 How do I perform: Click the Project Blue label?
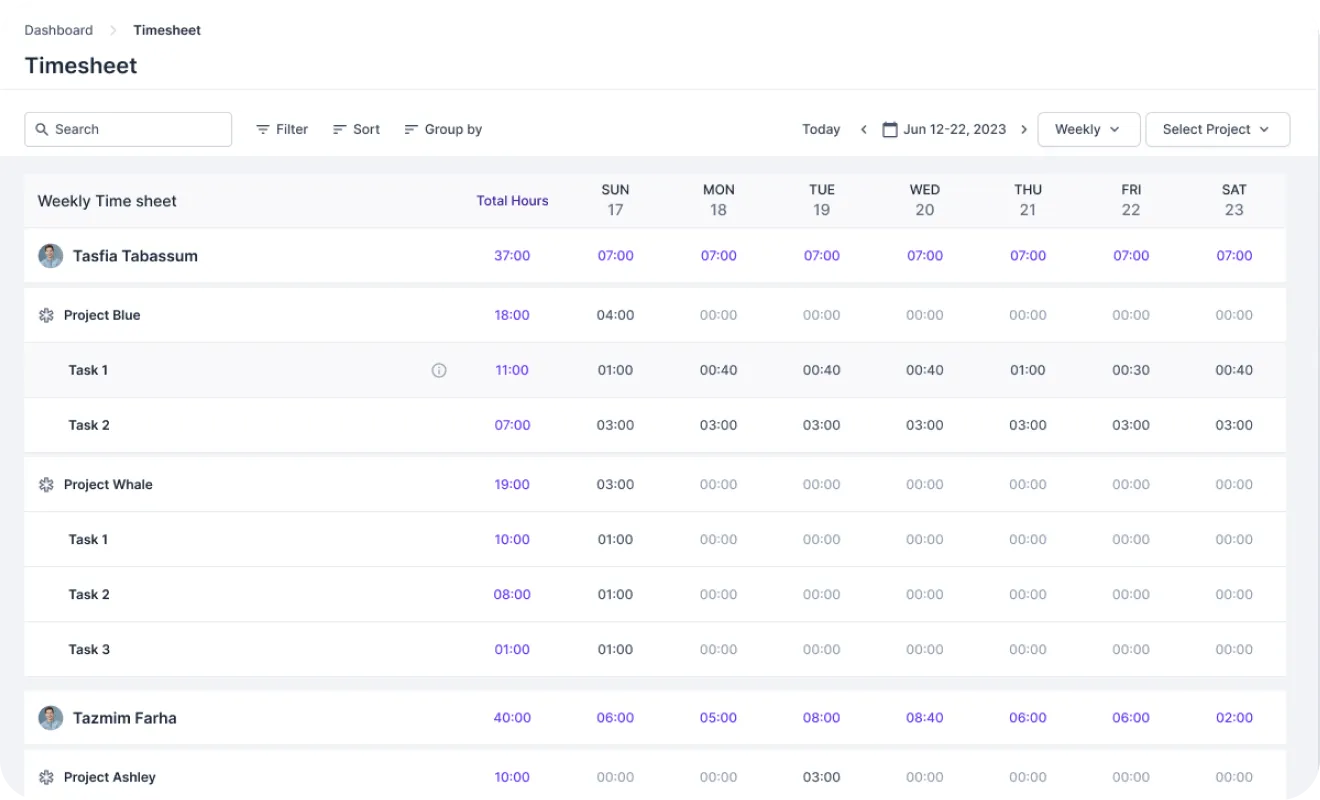(x=102, y=315)
